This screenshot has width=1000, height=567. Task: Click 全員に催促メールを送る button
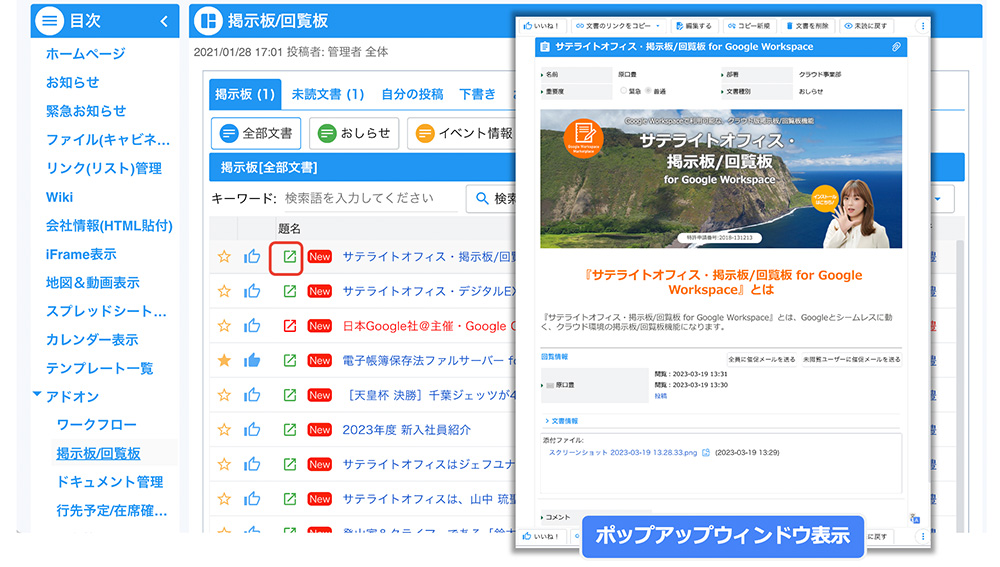761,360
